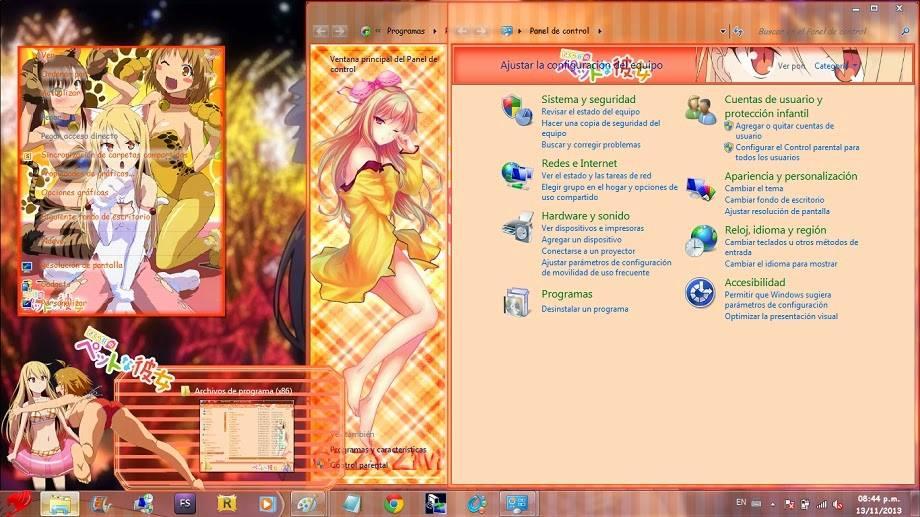
Task: Click Buscar y corregir problemas link
Action: click(x=591, y=144)
